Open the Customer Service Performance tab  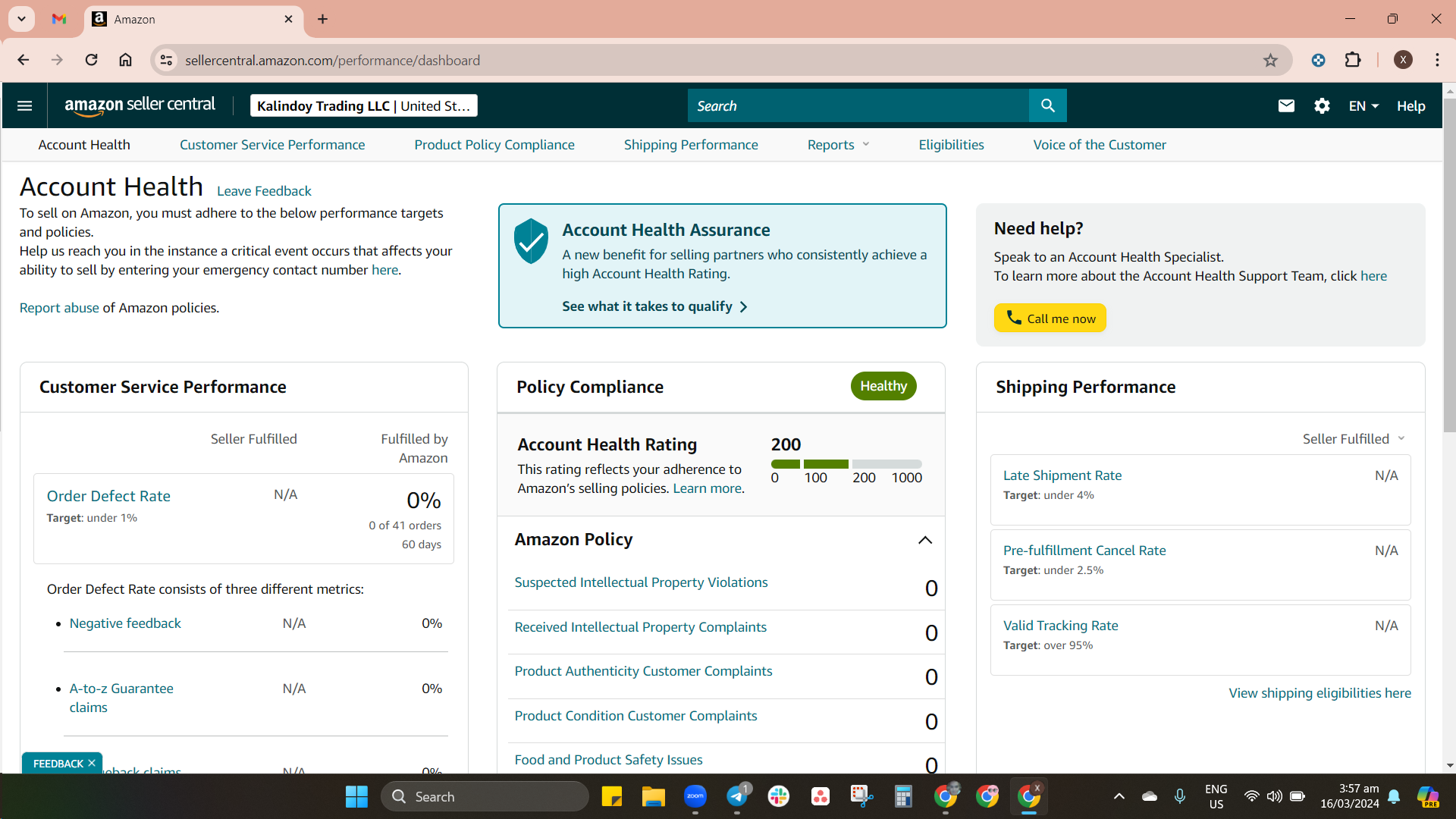coord(272,145)
